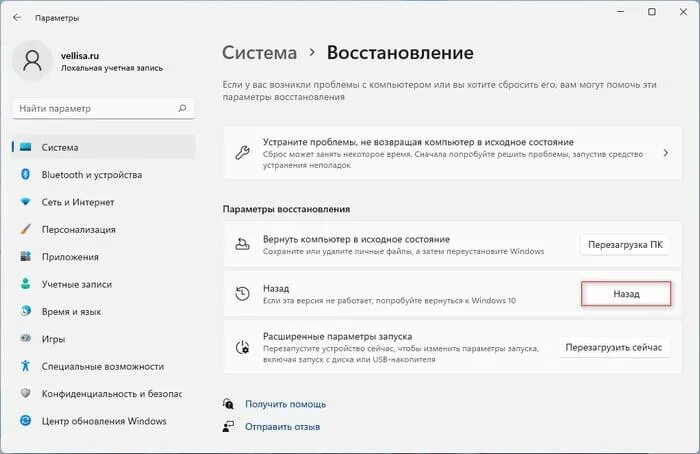
Task: Open Система category in sidebar
Action: click(104, 147)
